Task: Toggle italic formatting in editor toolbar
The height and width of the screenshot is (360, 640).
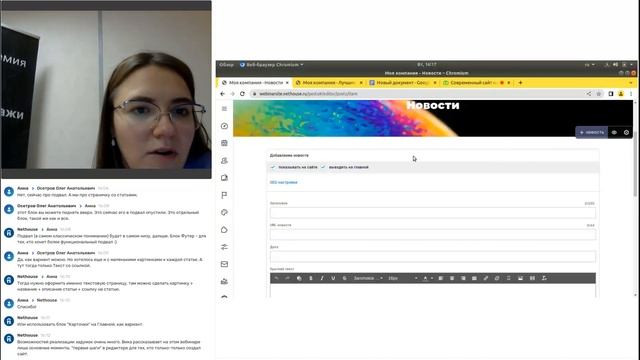Action: [322, 278]
